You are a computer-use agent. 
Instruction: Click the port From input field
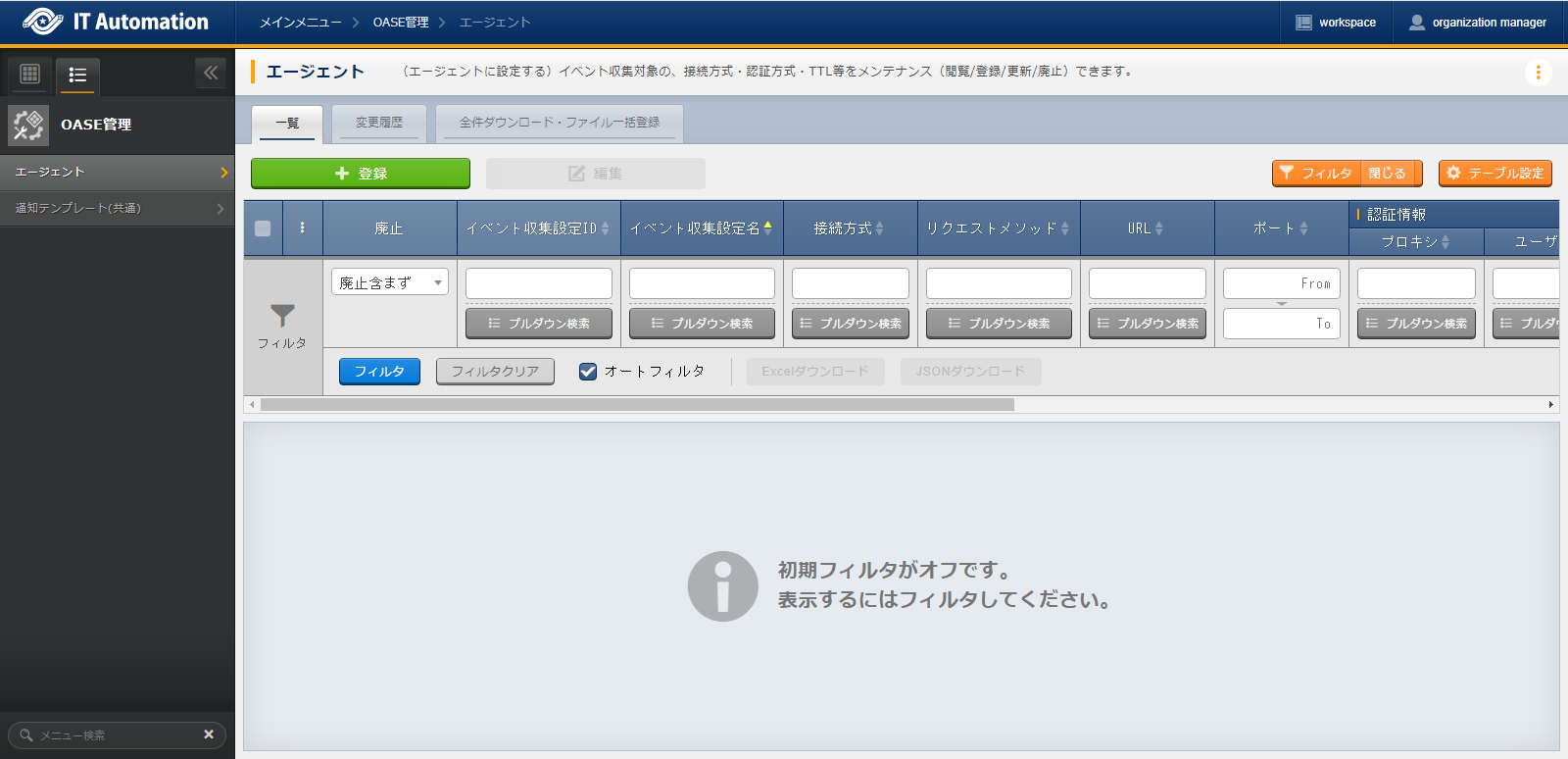(x=1281, y=283)
